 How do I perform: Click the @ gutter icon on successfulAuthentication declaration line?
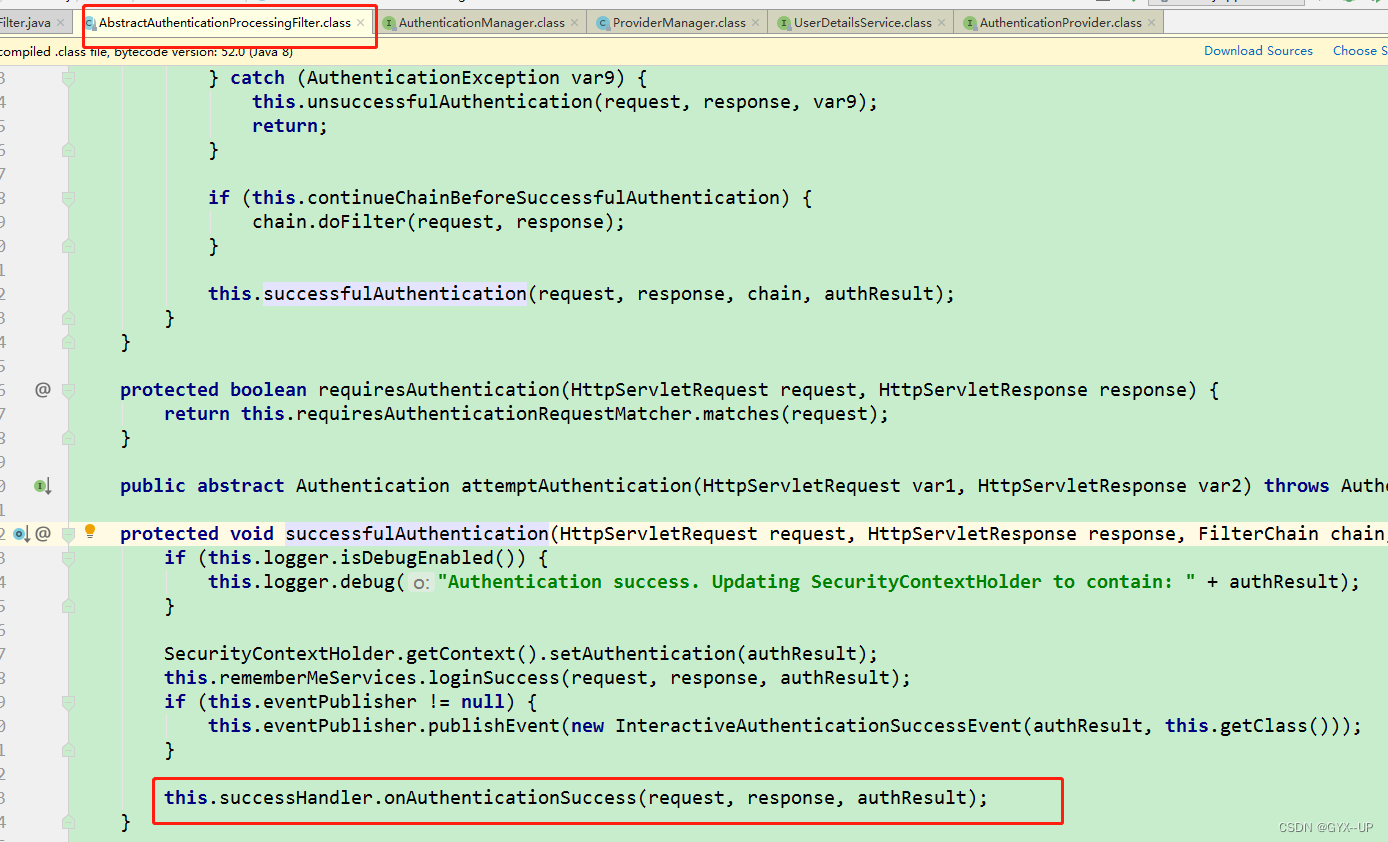coord(42,534)
